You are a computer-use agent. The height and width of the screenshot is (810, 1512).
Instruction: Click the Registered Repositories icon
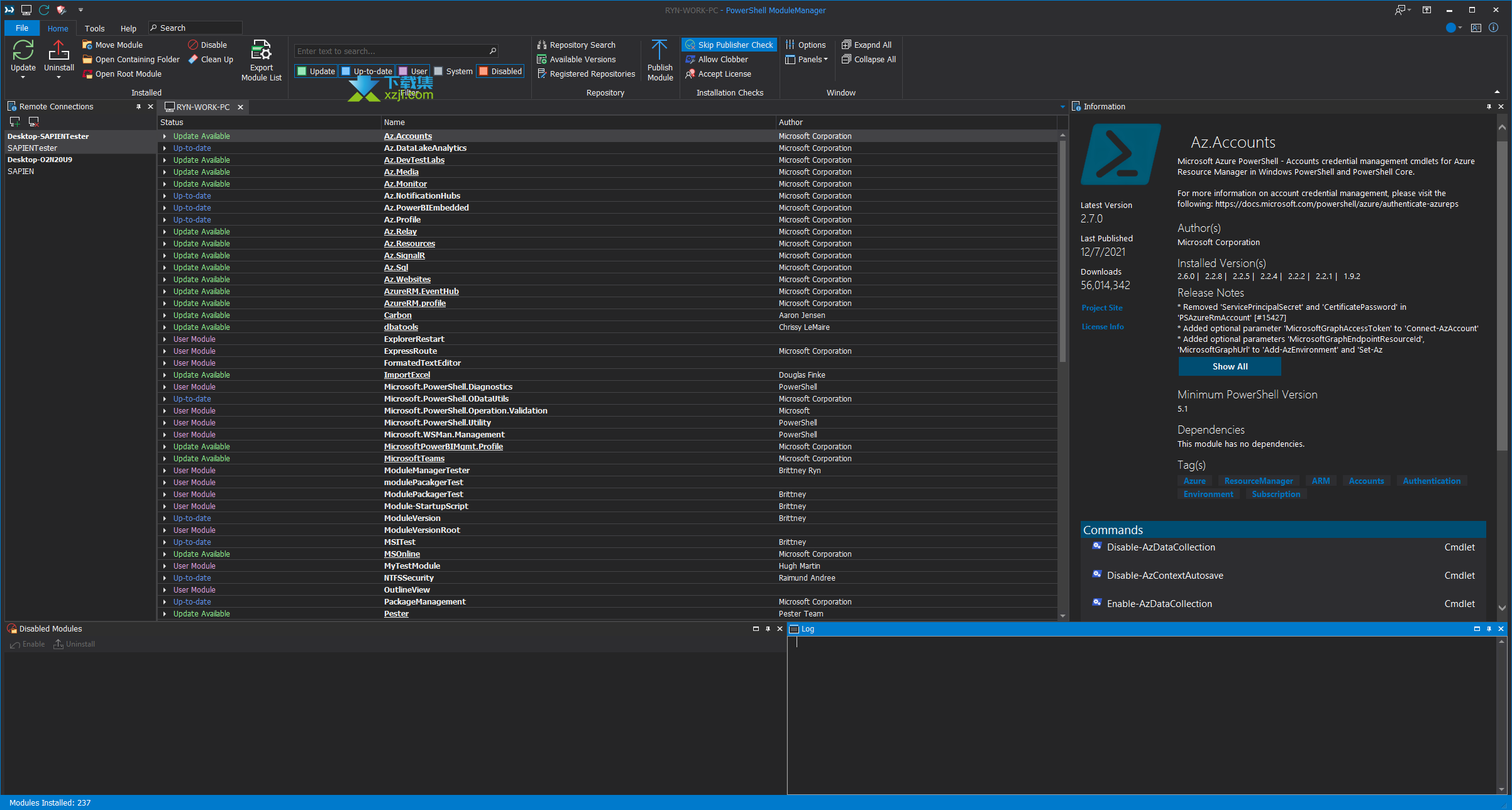click(542, 74)
